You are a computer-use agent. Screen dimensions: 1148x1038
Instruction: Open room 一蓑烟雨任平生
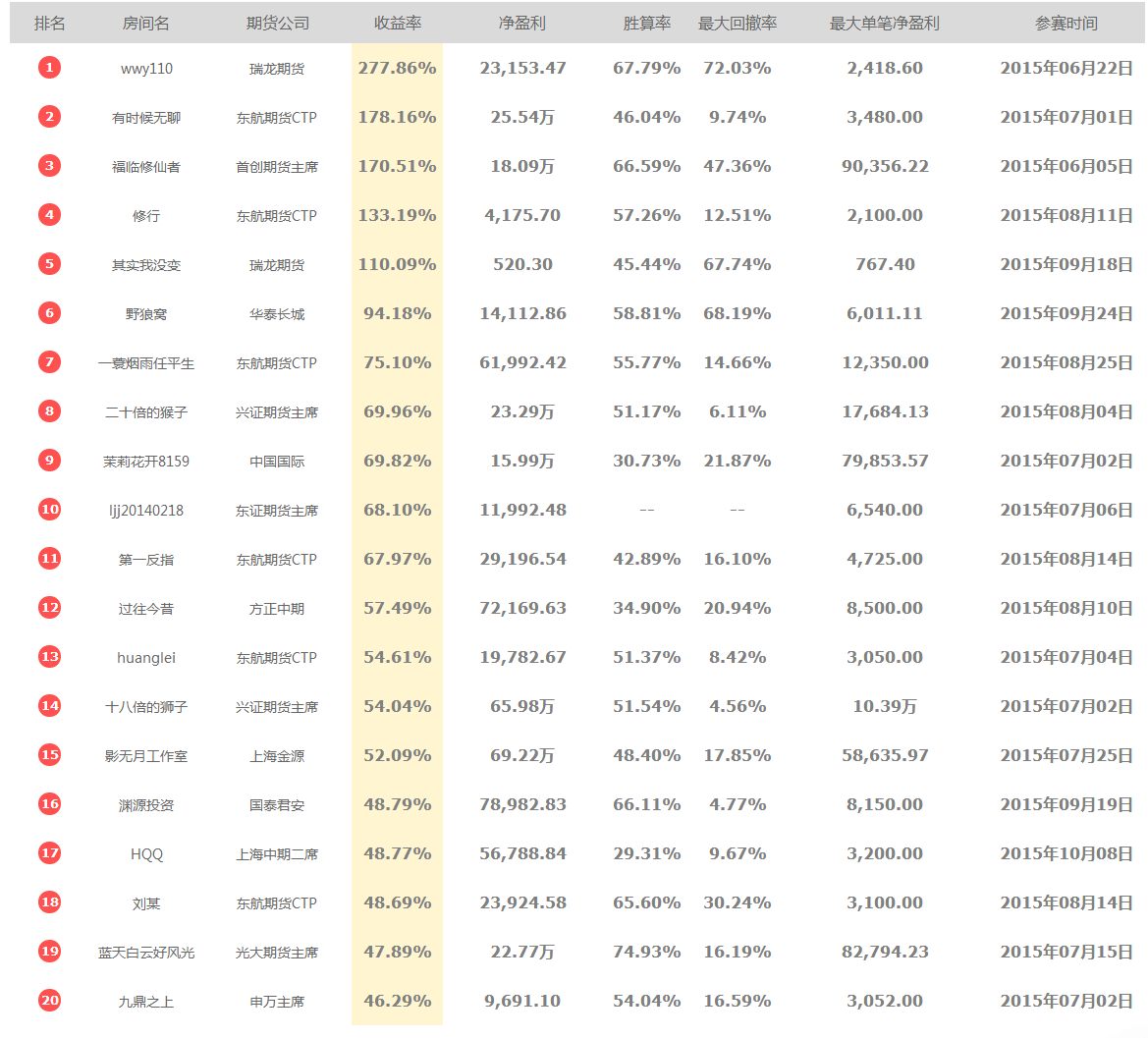tap(145, 363)
